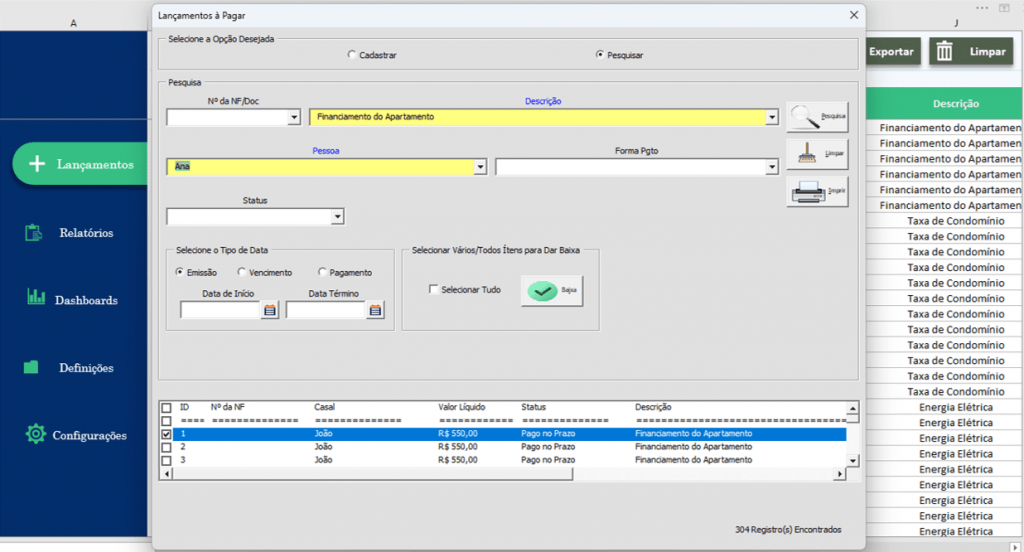This screenshot has height=552, width=1024.
Task: Open calendar picker for Data de Início
Action: pos(270,310)
